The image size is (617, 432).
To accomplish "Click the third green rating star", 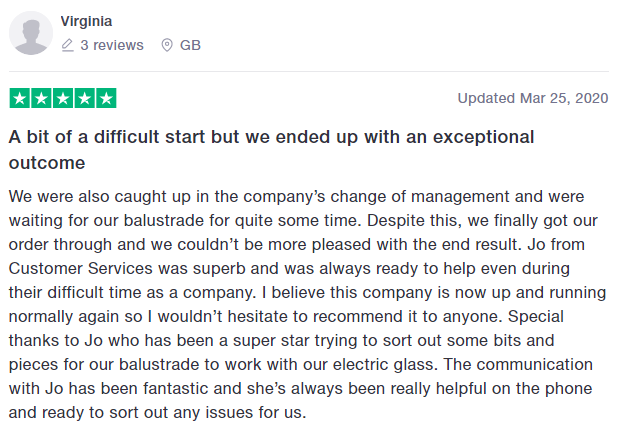I will click(63, 98).
